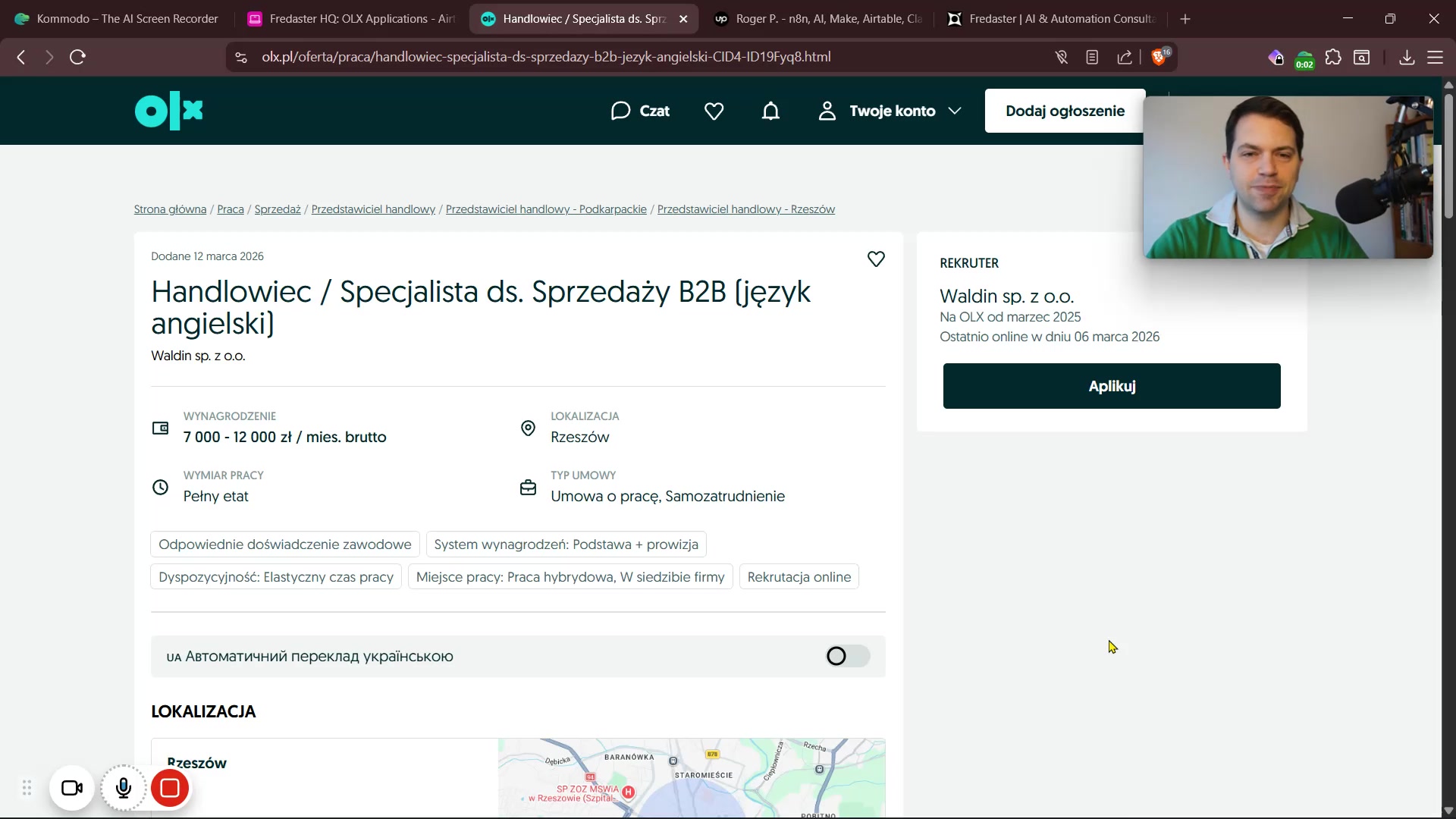Save the listing with the heart icon
1456x819 pixels.
pos(876,259)
